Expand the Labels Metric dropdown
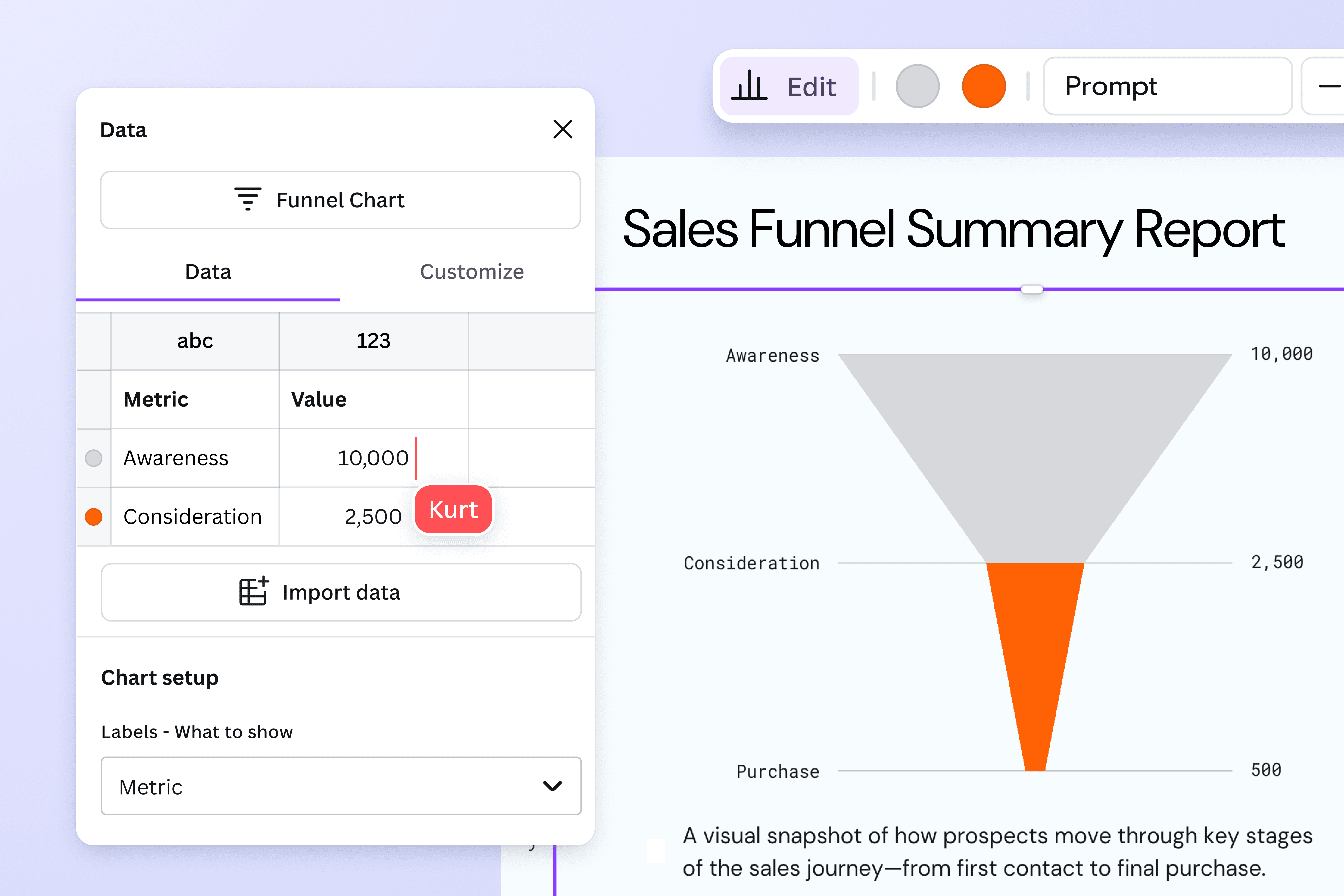This screenshot has width=1344, height=896. 341,786
